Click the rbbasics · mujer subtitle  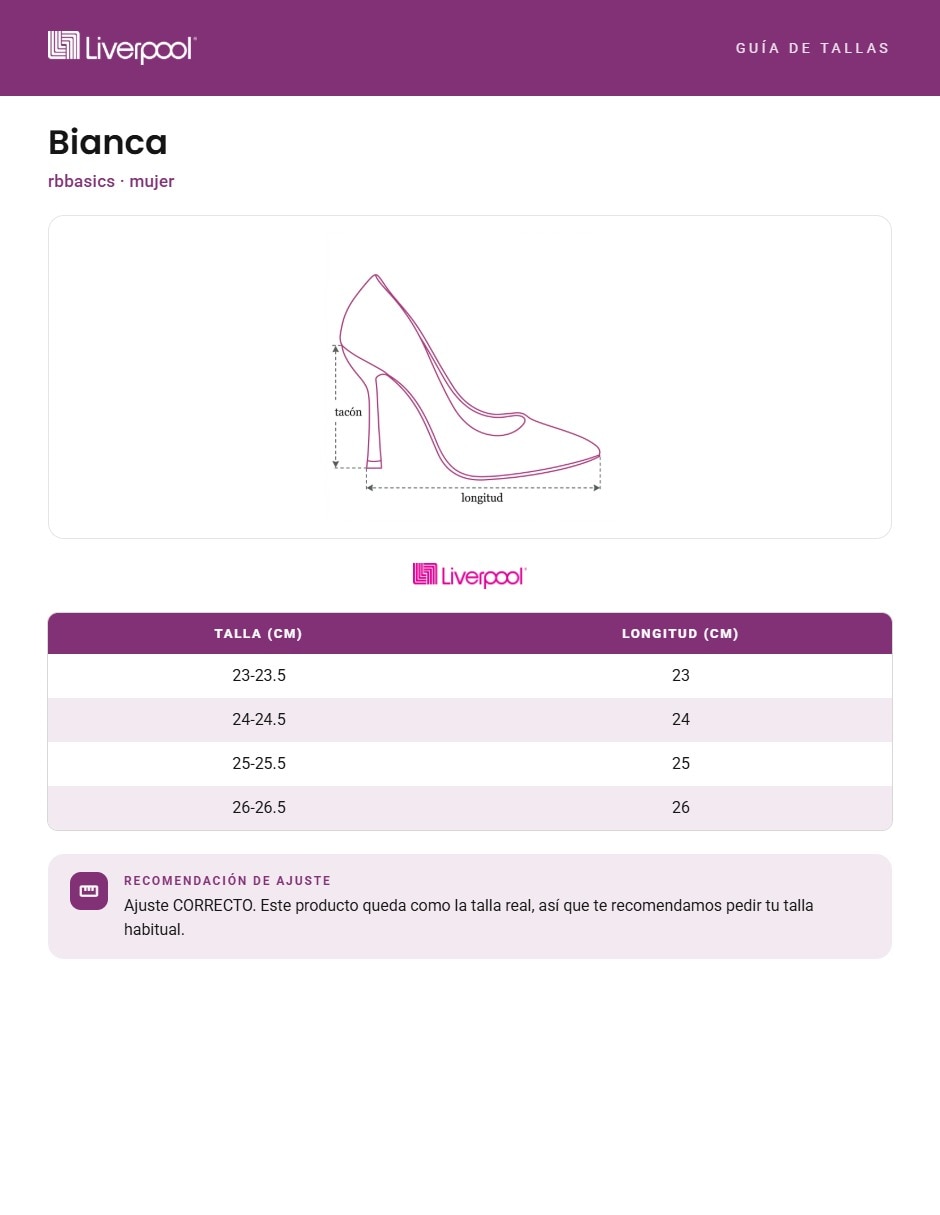111,182
